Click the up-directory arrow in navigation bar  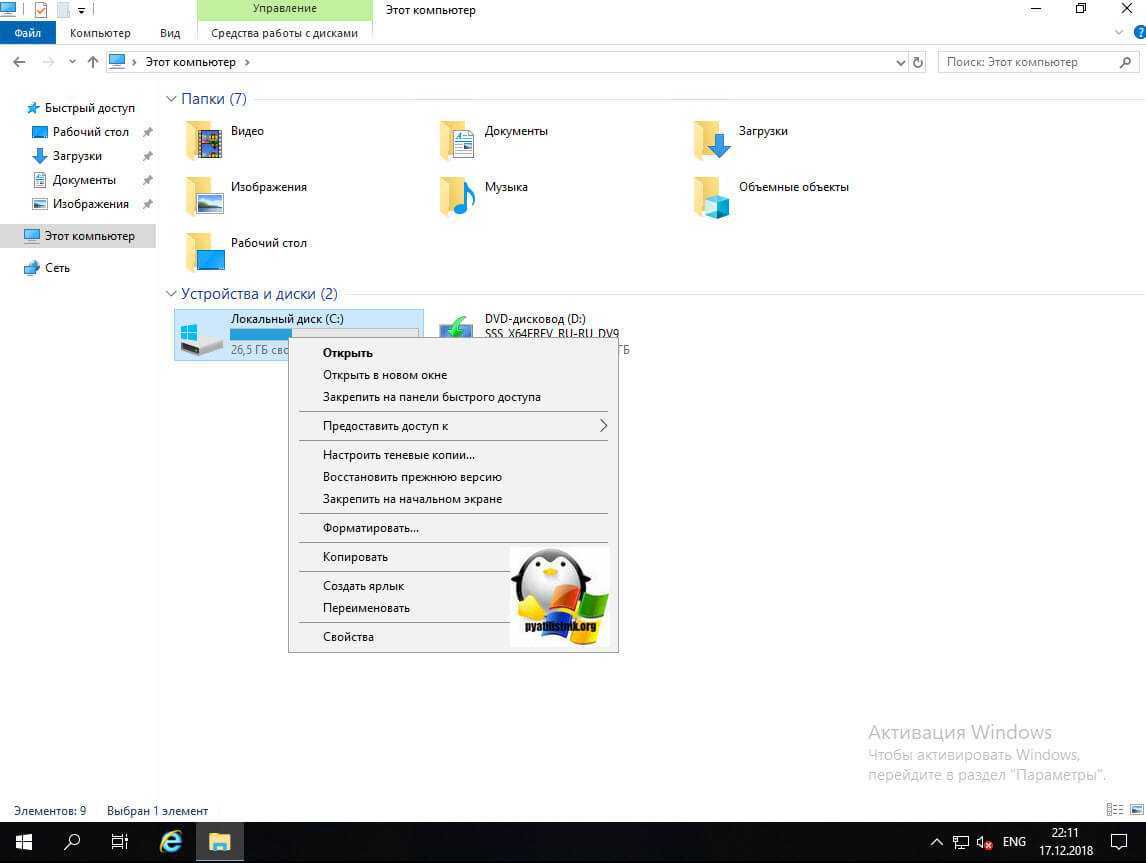[x=93, y=62]
